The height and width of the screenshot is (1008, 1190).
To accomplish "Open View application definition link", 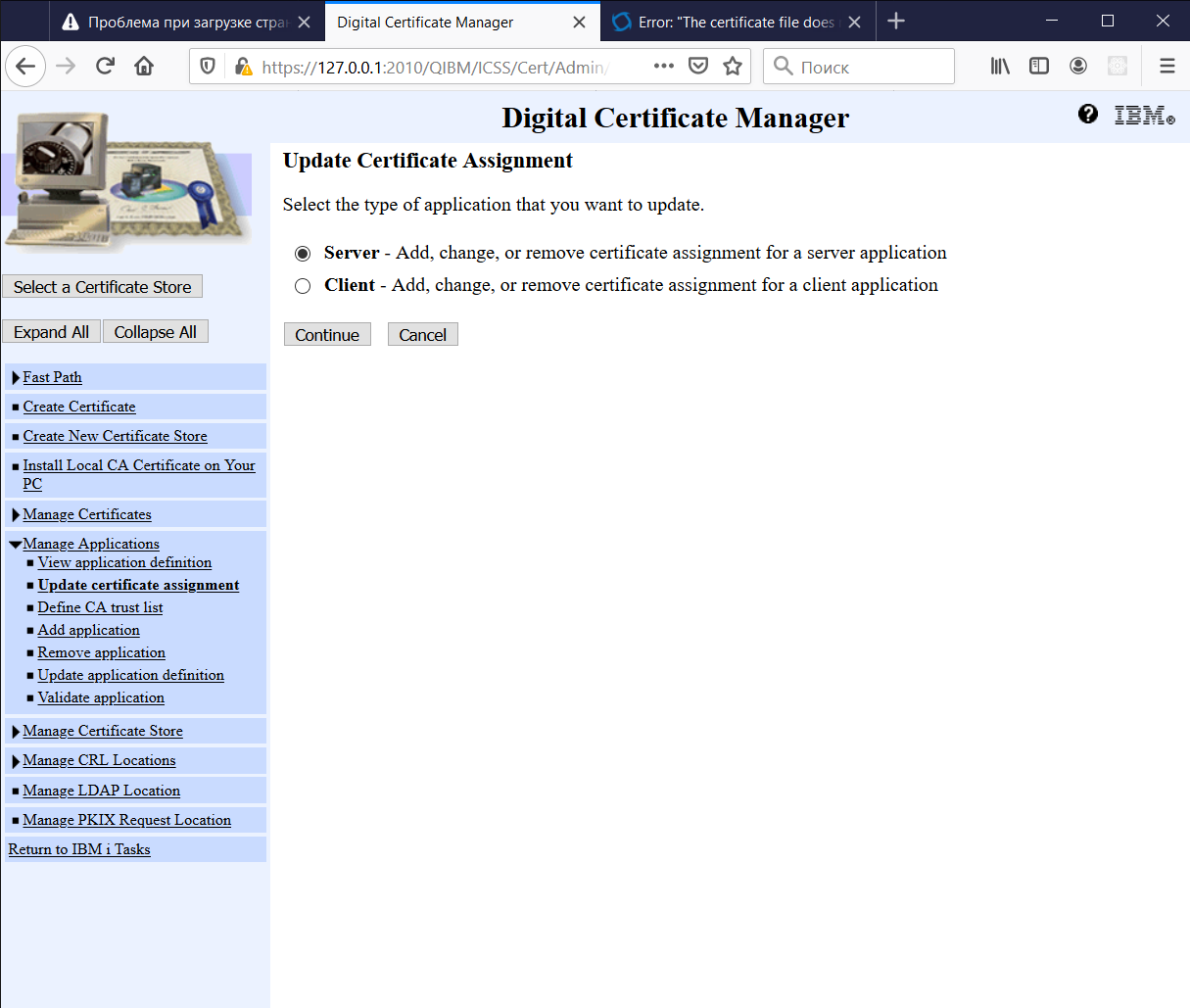I will tap(124, 562).
